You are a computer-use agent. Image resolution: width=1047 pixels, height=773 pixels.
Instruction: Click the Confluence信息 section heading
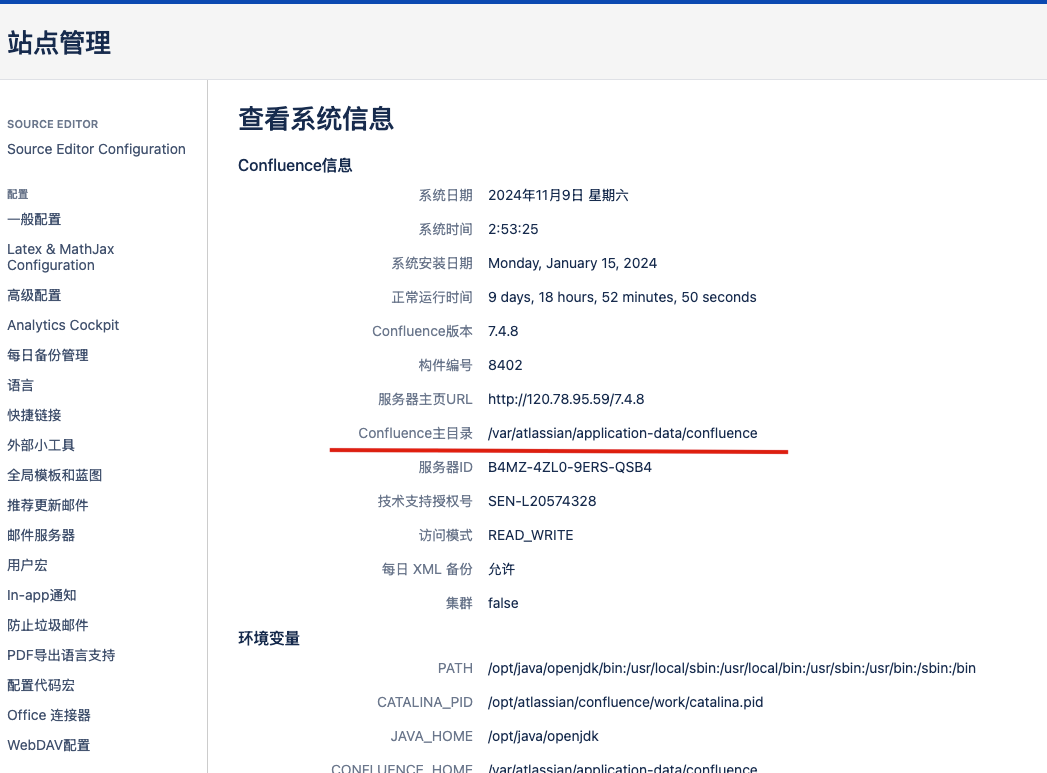coord(295,166)
